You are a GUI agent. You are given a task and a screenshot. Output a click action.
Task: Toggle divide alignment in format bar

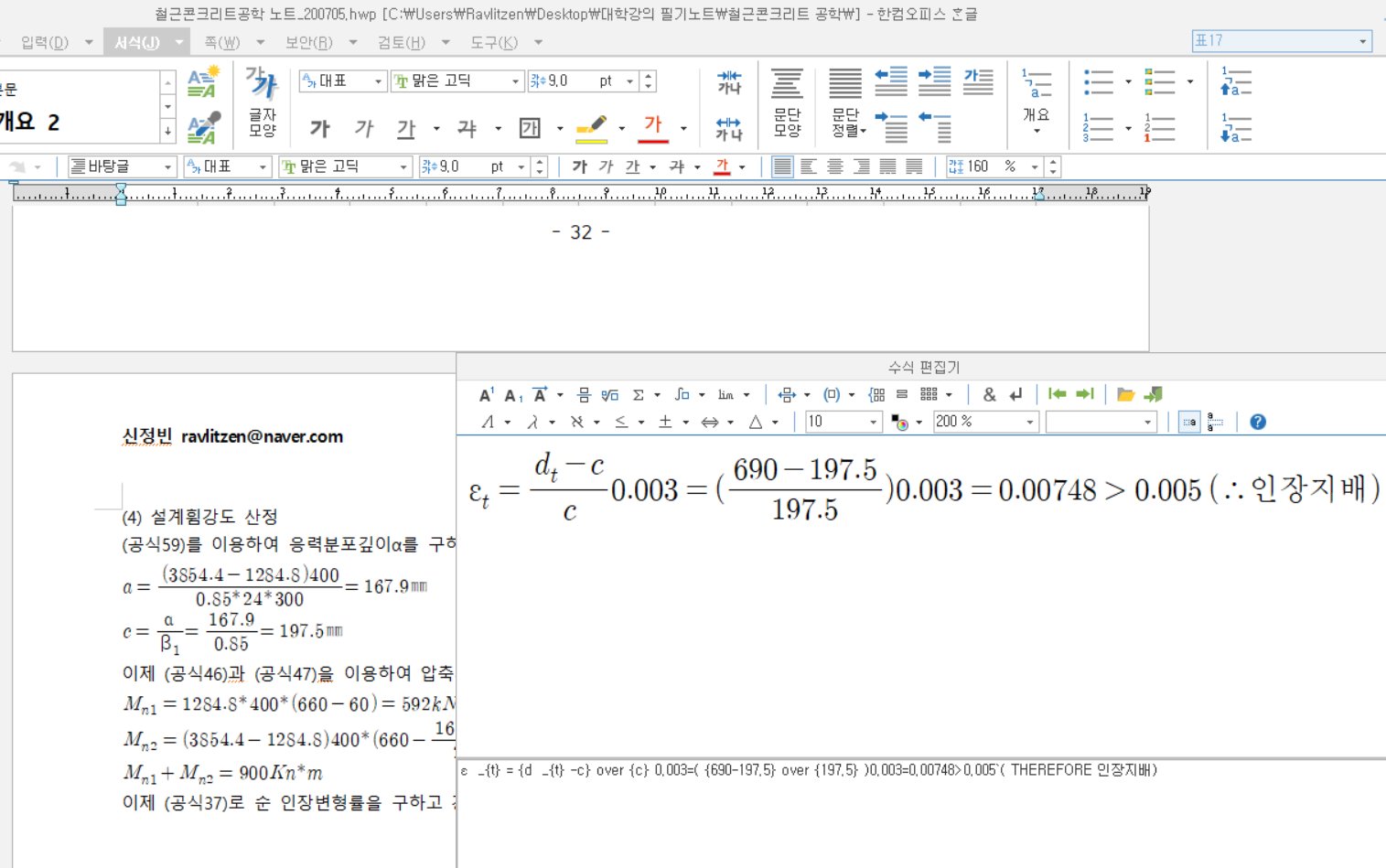[x=914, y=166]
